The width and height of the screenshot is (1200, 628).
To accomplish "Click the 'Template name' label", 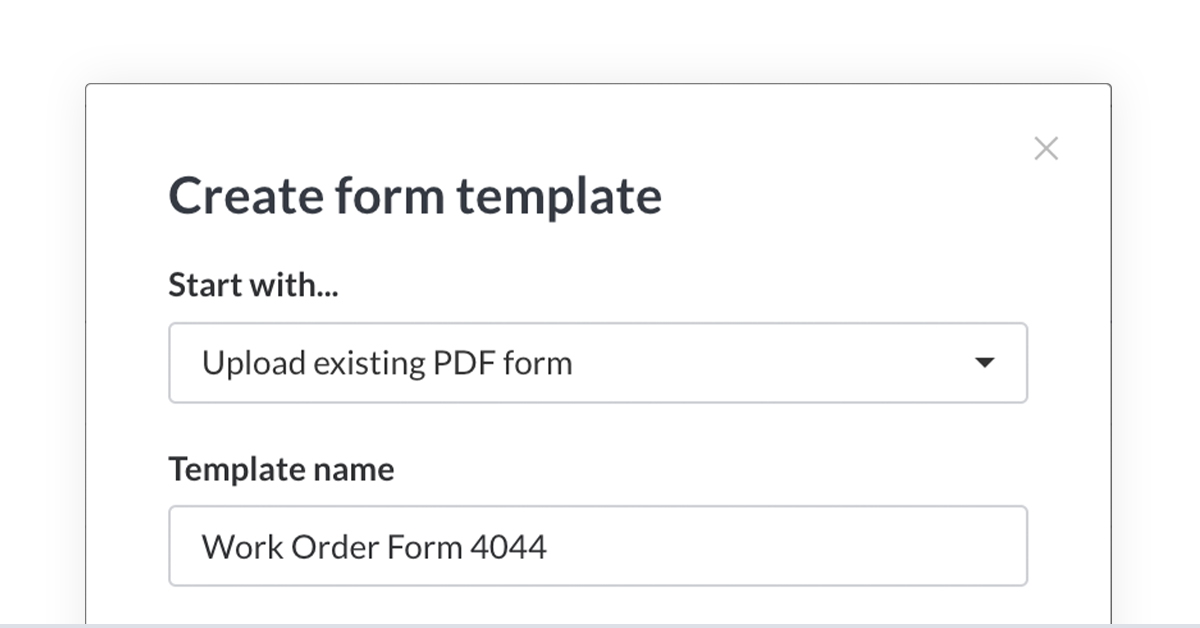I will click(281, 469).
